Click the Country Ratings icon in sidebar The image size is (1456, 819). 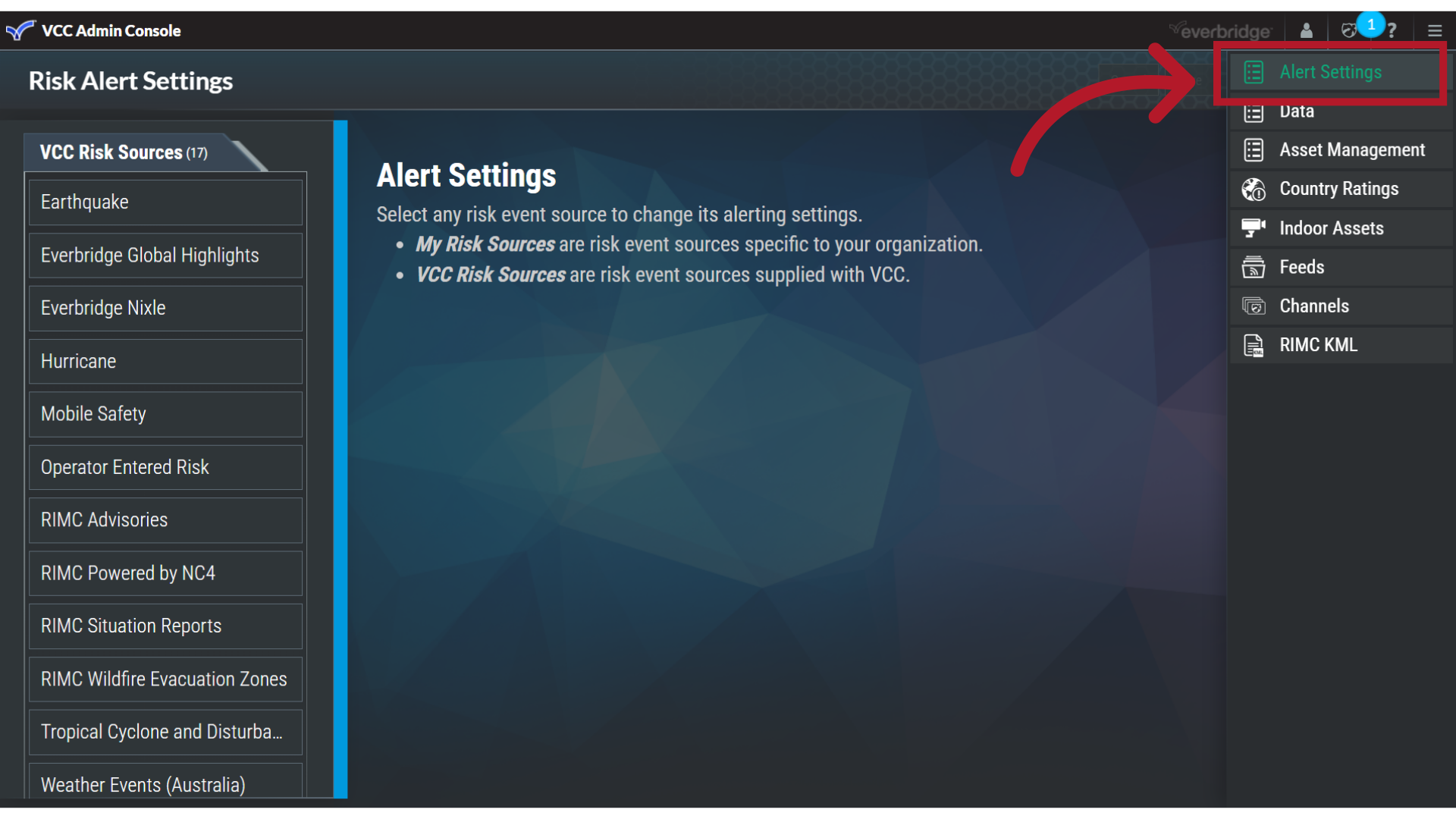click(1254, 188)
